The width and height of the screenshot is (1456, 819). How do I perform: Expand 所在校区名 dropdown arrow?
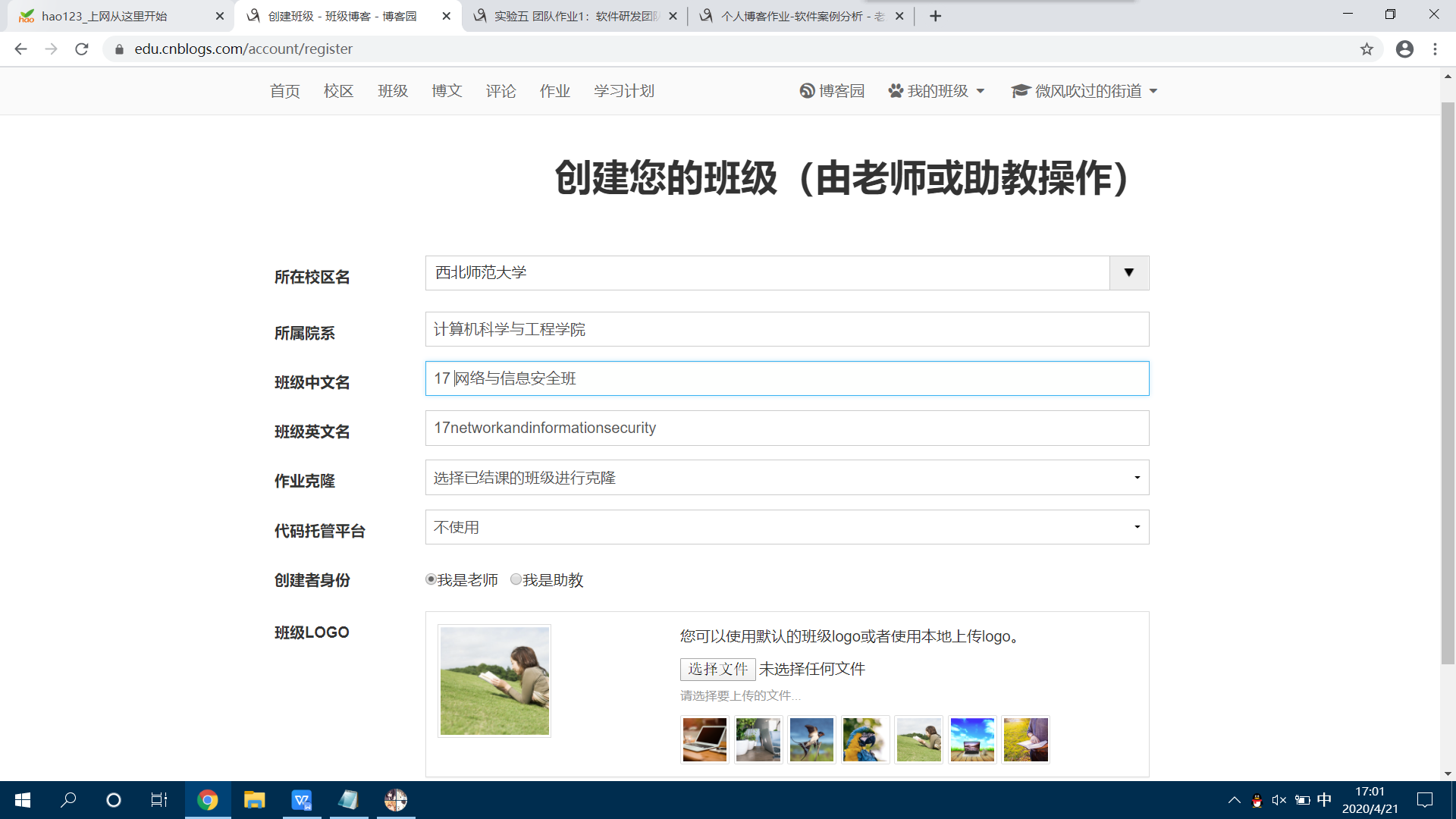click(x=1128, y=273)
